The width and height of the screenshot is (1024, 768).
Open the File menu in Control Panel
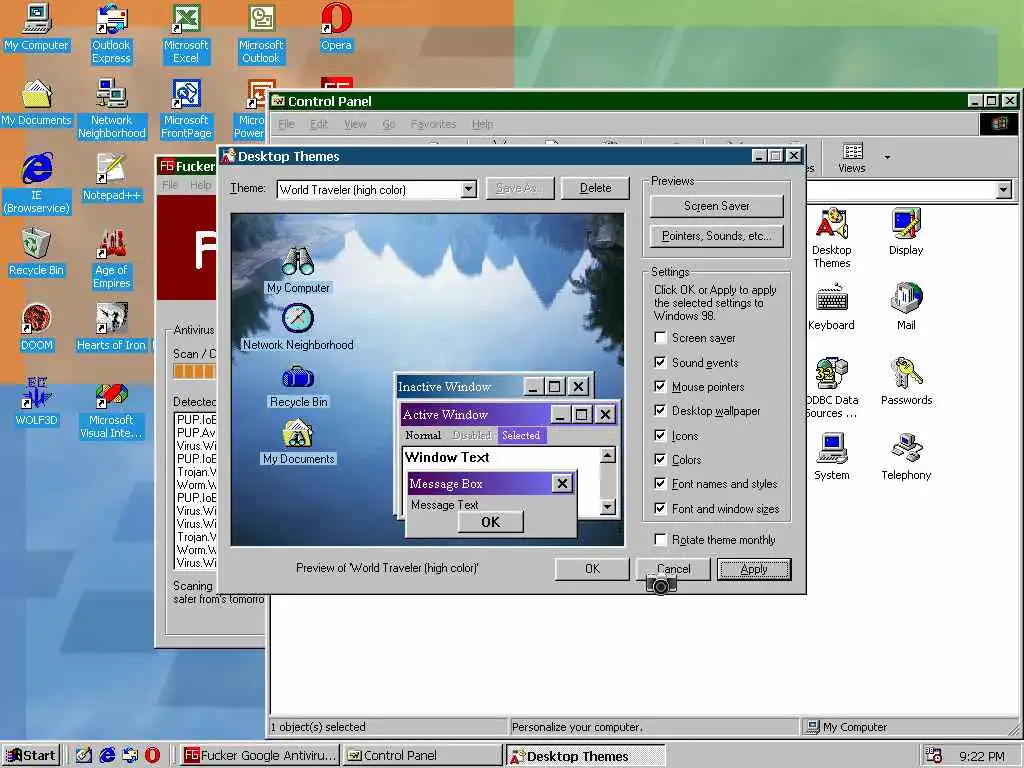pos(286,124)
